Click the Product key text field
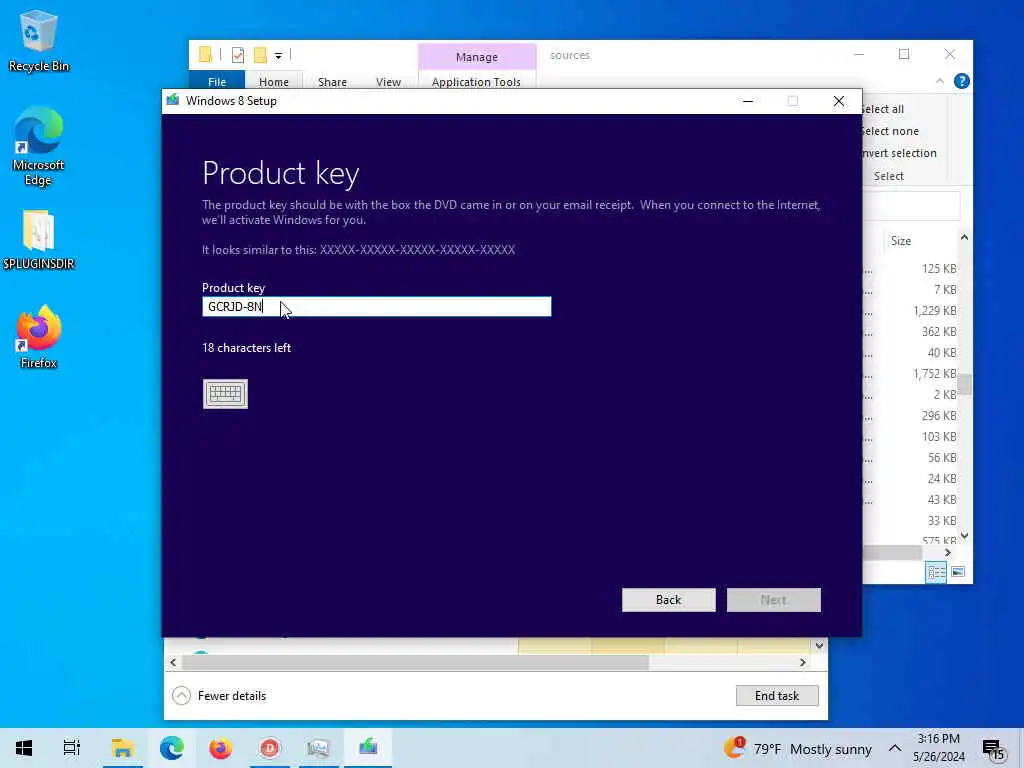This screenshot has width=1024, height=768. coord(377,307)
